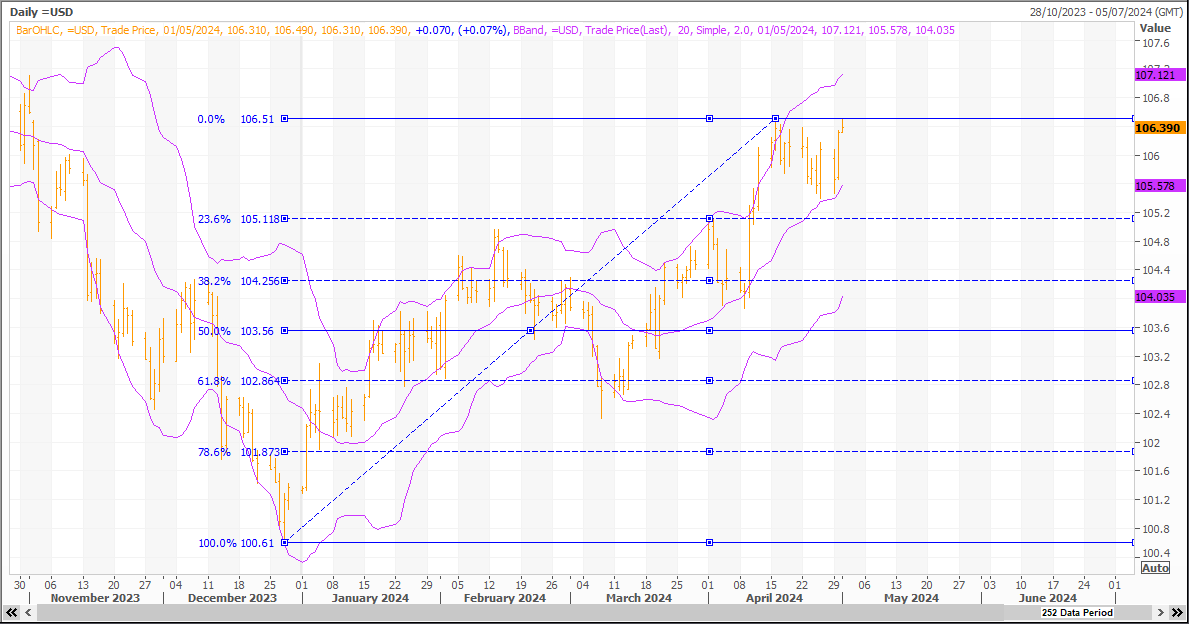Click the December 2023 month label

coord(232,598)
